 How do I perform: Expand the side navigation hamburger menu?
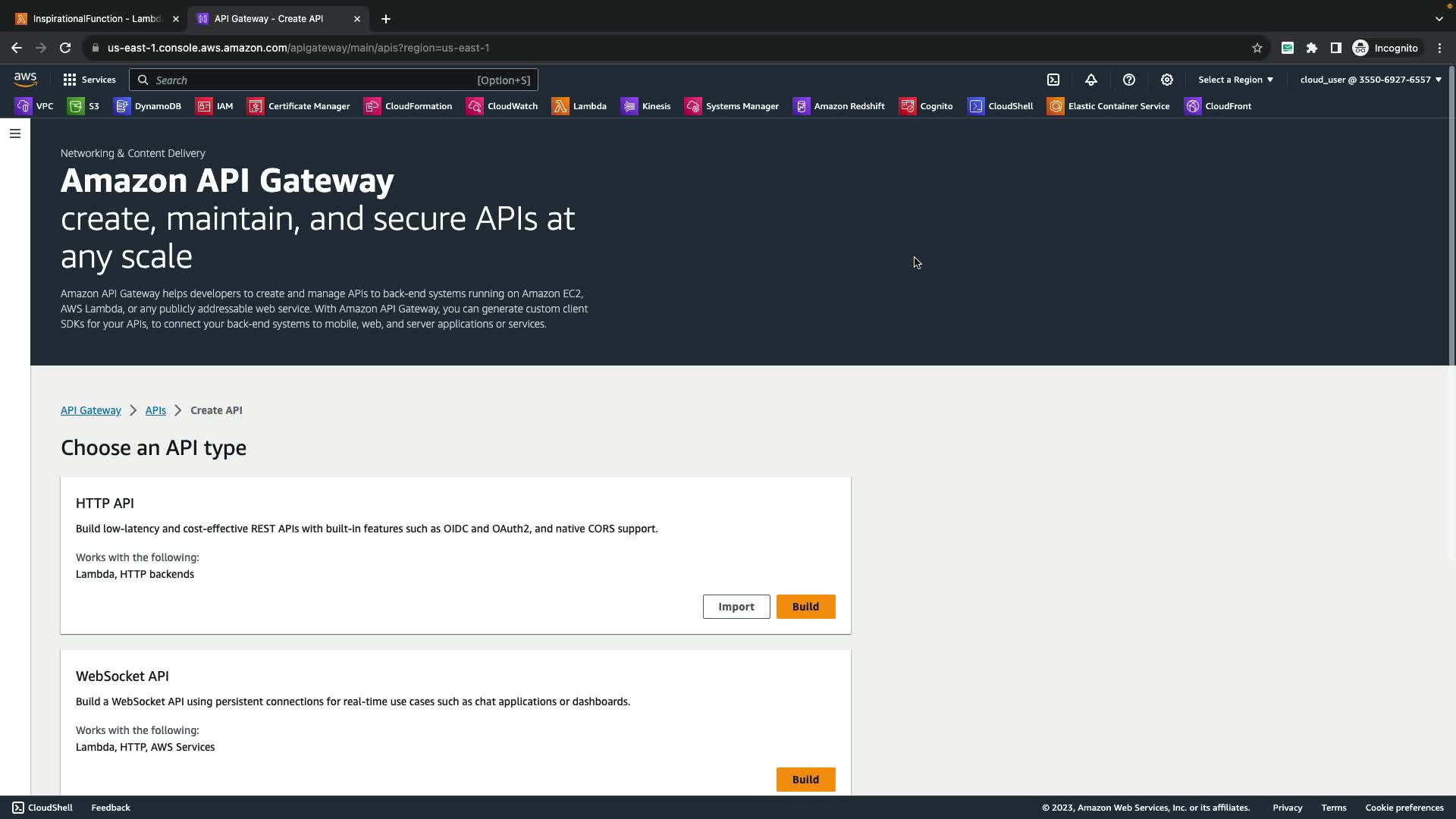click(x=14, y=133)
